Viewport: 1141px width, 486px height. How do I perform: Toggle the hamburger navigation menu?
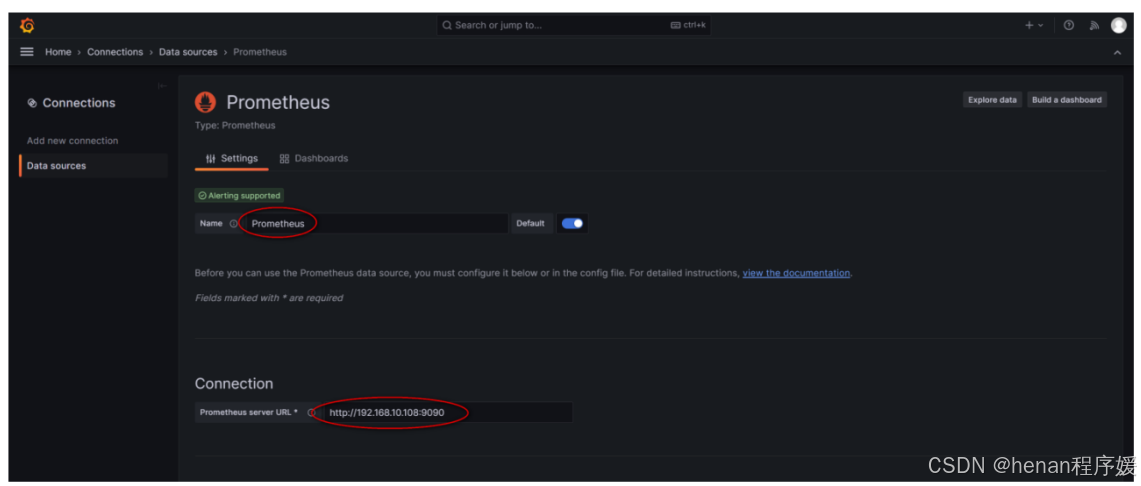(x=27, y=52)
